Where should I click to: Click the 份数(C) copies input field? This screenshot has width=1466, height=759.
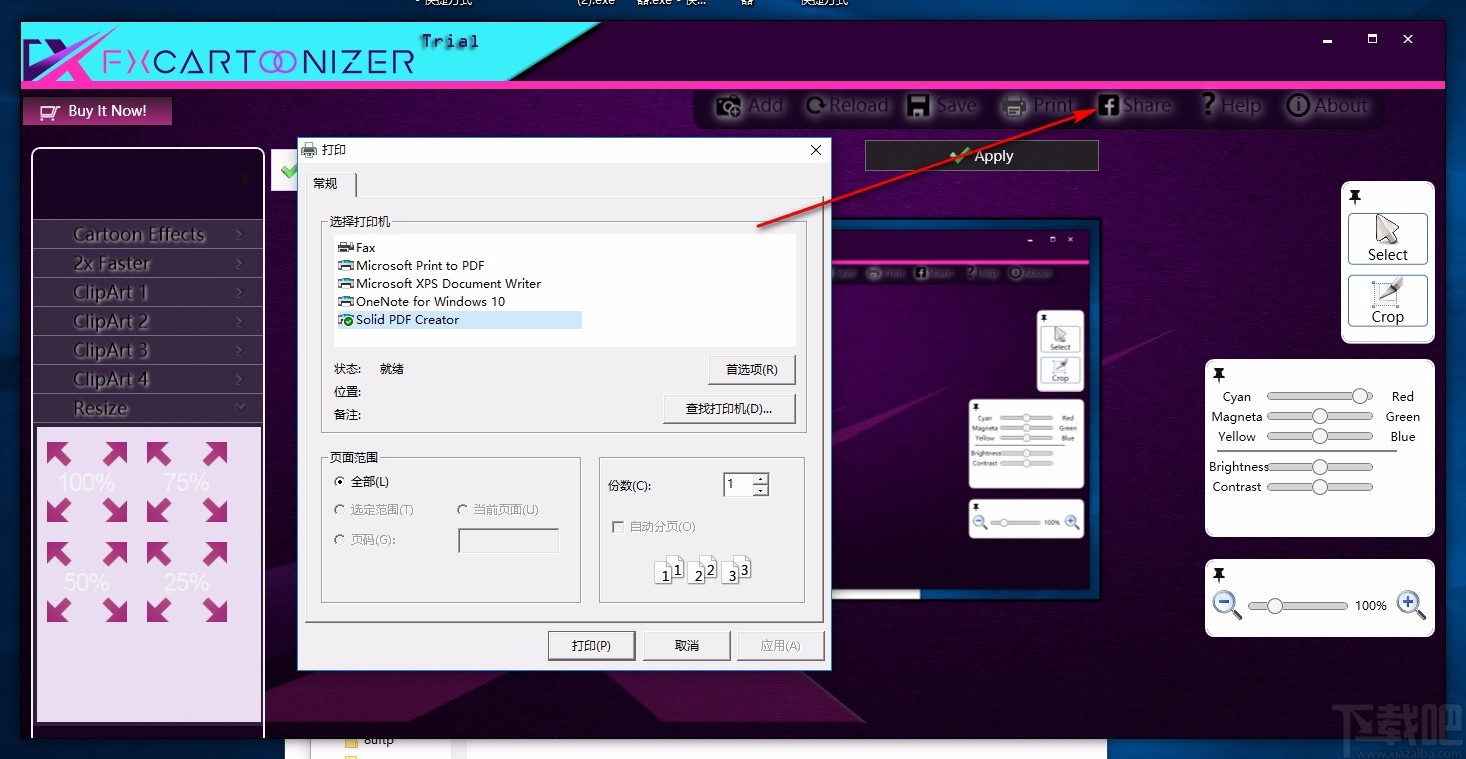coord(738,485)
